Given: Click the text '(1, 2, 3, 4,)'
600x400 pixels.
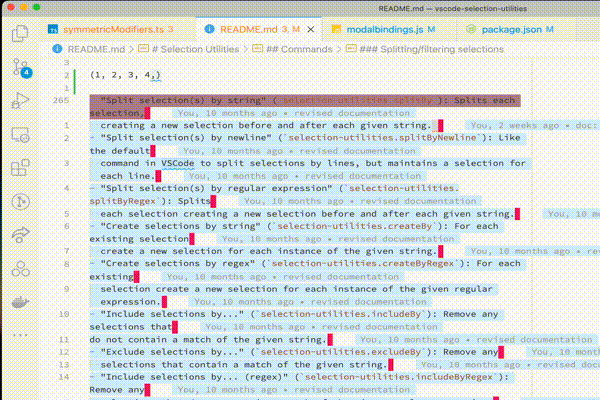Looking at the screenshot, I should (125, 75).
